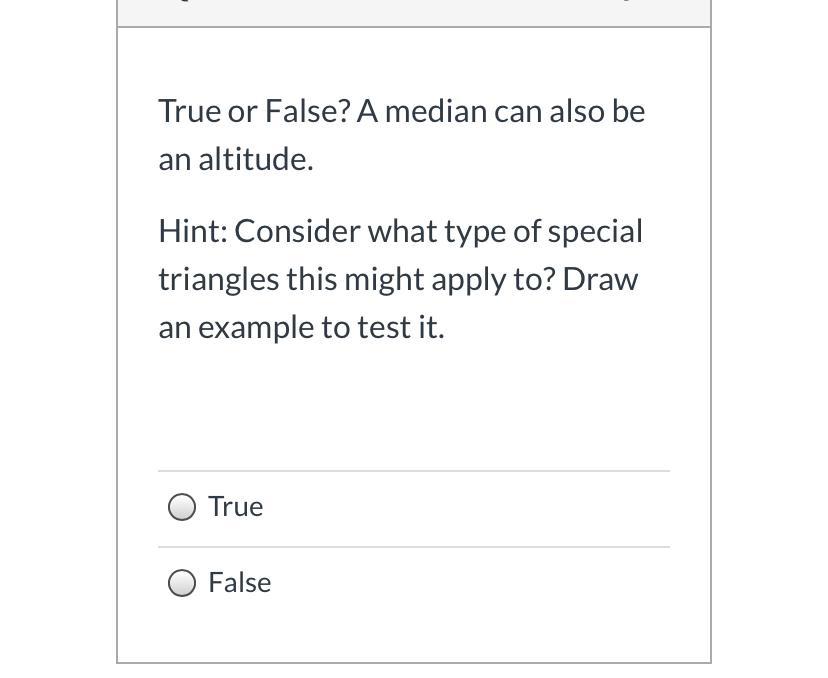This screenshot has width=828, height=678.
Task: Click the "False" answer label
Action: [240, 583]
